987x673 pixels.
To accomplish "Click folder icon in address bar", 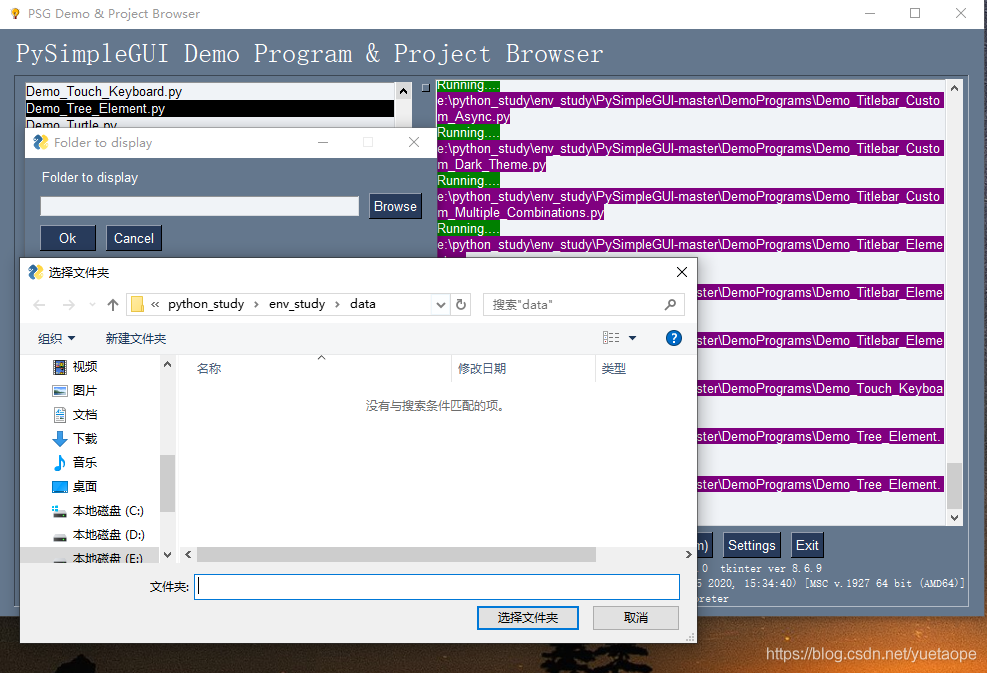I will point(137,305).
